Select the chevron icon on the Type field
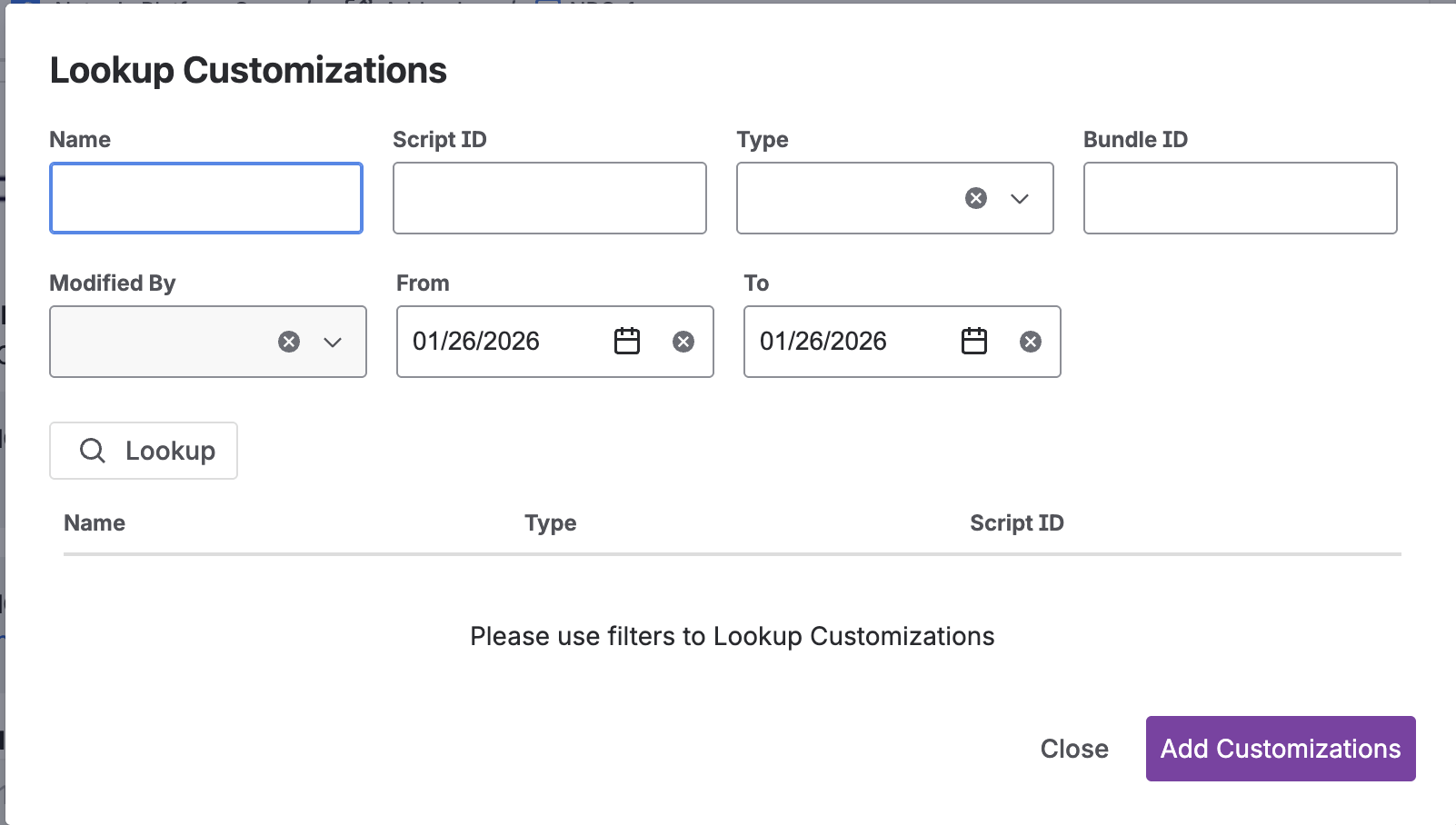The width and height of the screenshot is (1456, 825). click(x=1021, y=198)
